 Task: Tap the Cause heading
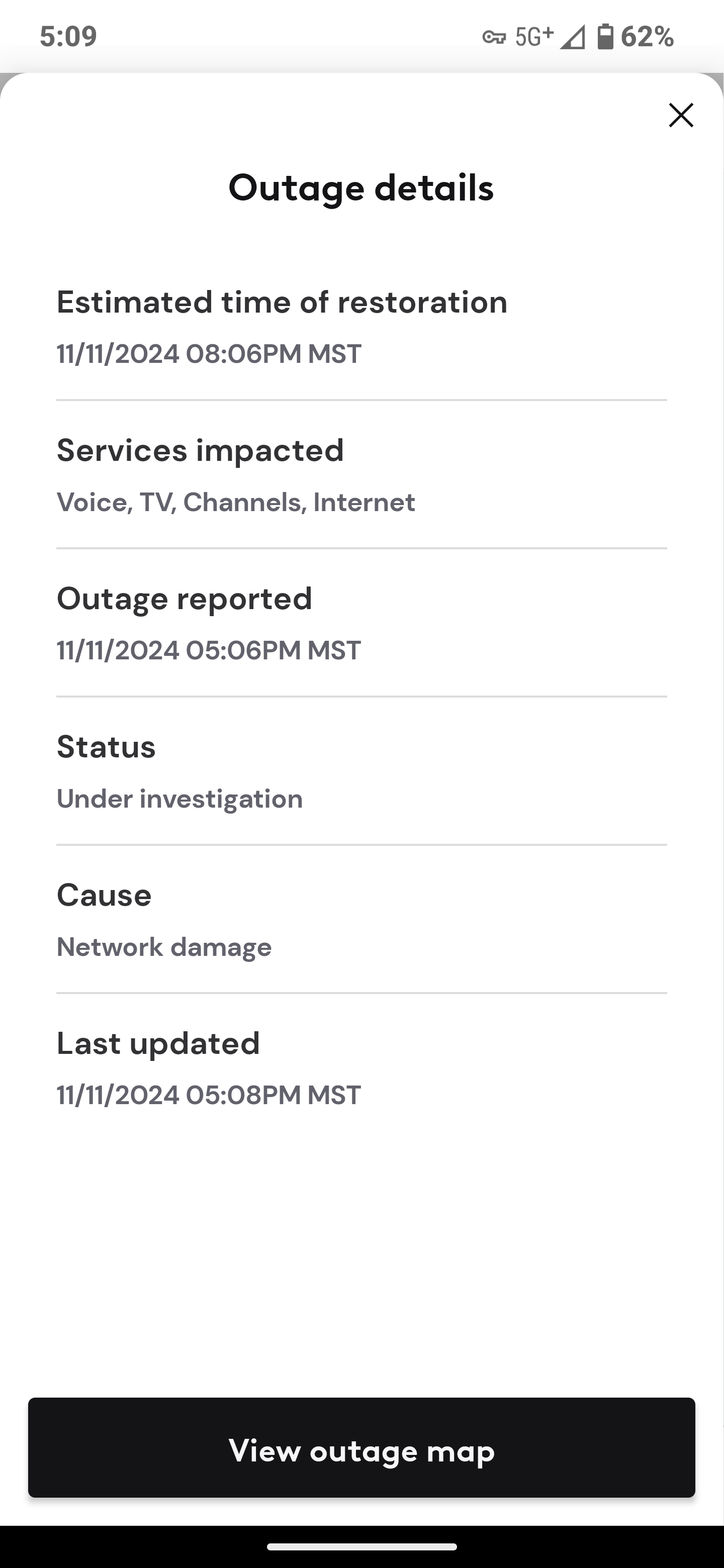tap(104, 895)
